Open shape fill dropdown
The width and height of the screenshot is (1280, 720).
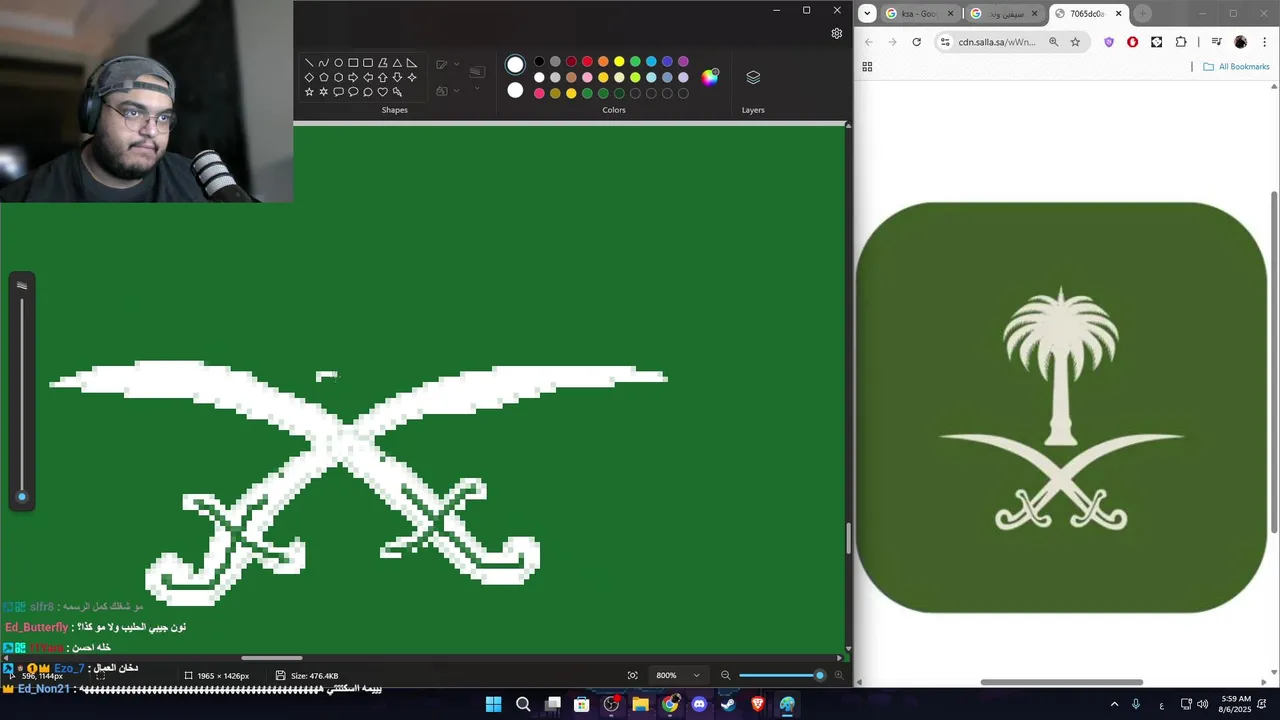point(456,91)
